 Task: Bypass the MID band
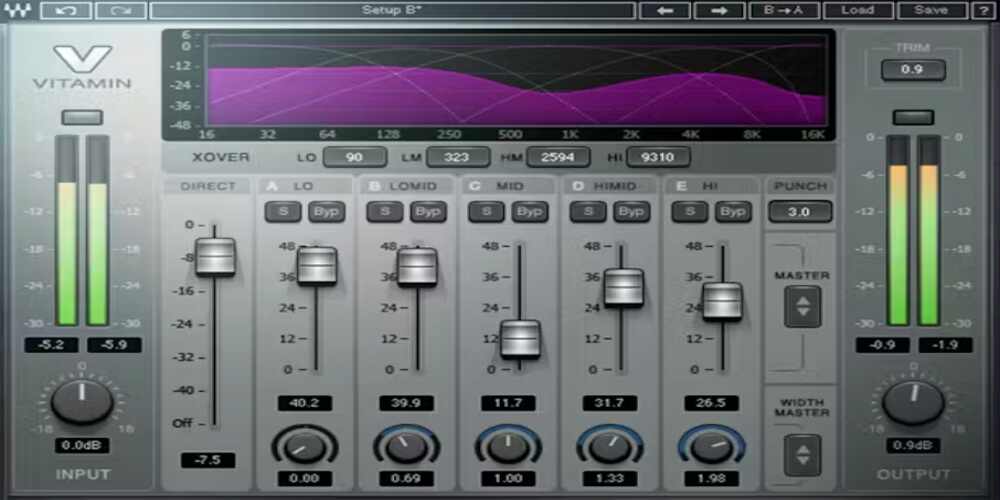coord(530,212)
